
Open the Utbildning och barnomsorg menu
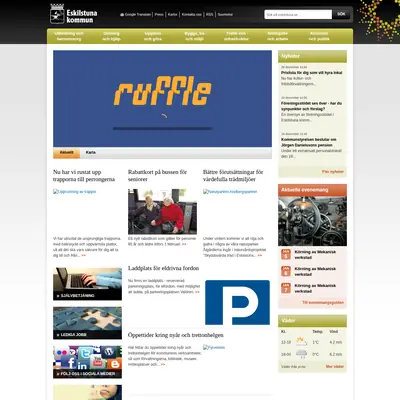pos(69,36)
